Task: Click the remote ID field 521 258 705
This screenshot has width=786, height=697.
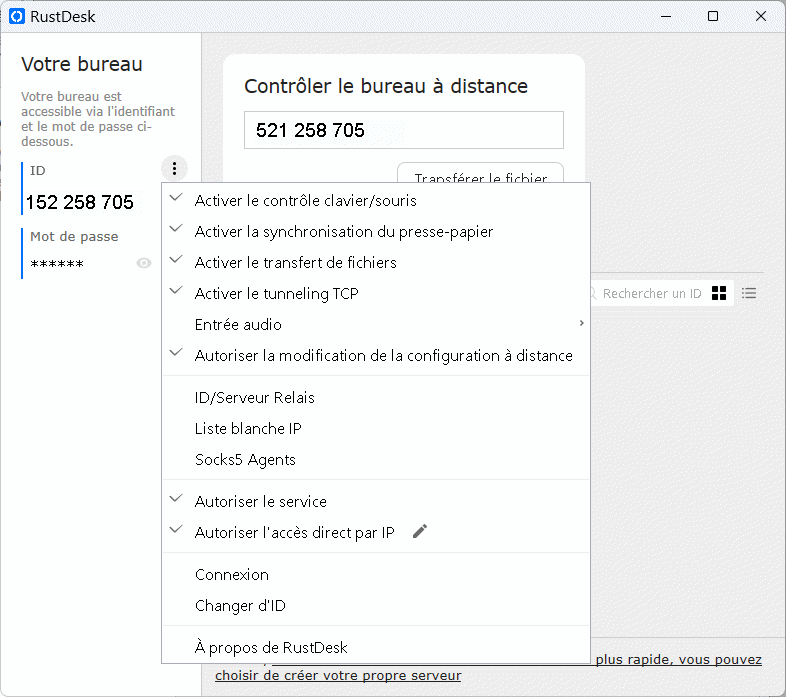Action: click(404, 130)
